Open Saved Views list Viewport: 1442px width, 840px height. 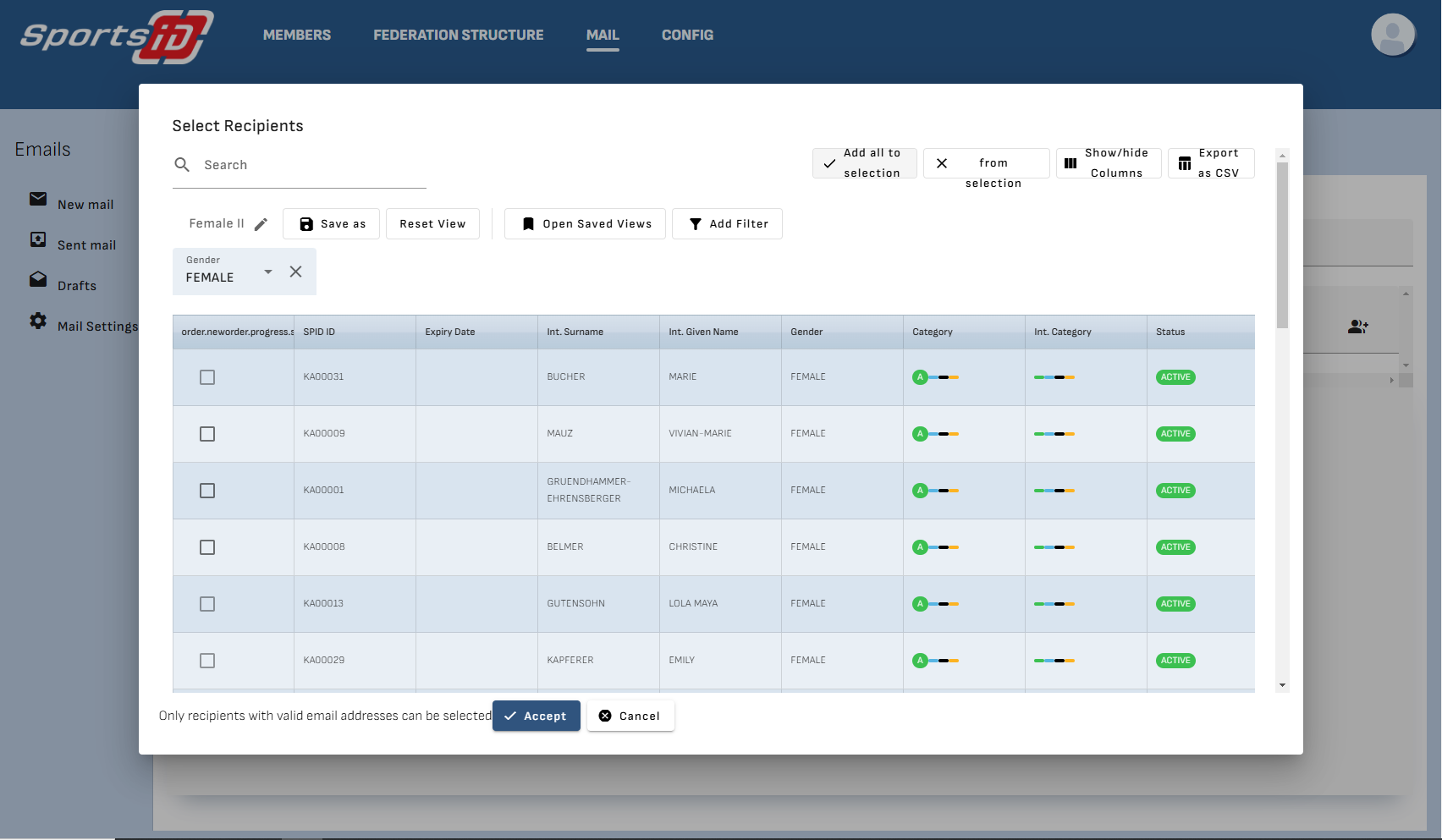tap(585, 224)
